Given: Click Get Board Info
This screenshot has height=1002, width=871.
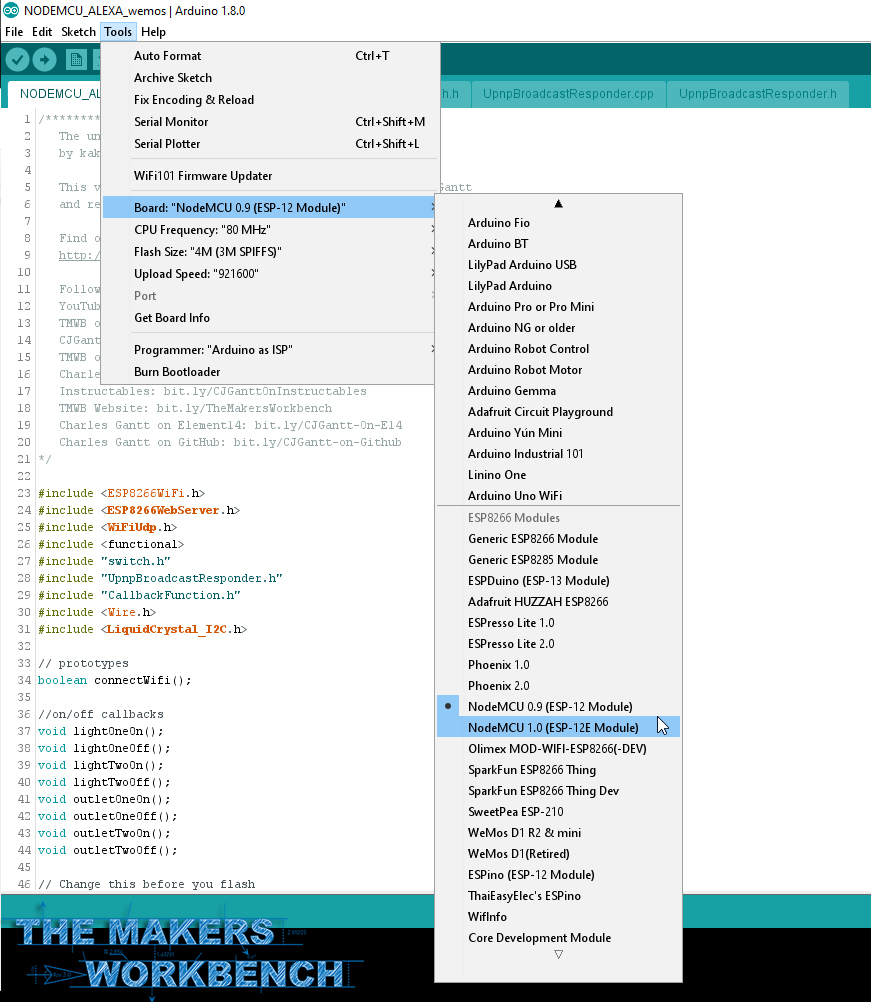Looking at the screenshot, I should pyautogui.click(x=269, y=318).
